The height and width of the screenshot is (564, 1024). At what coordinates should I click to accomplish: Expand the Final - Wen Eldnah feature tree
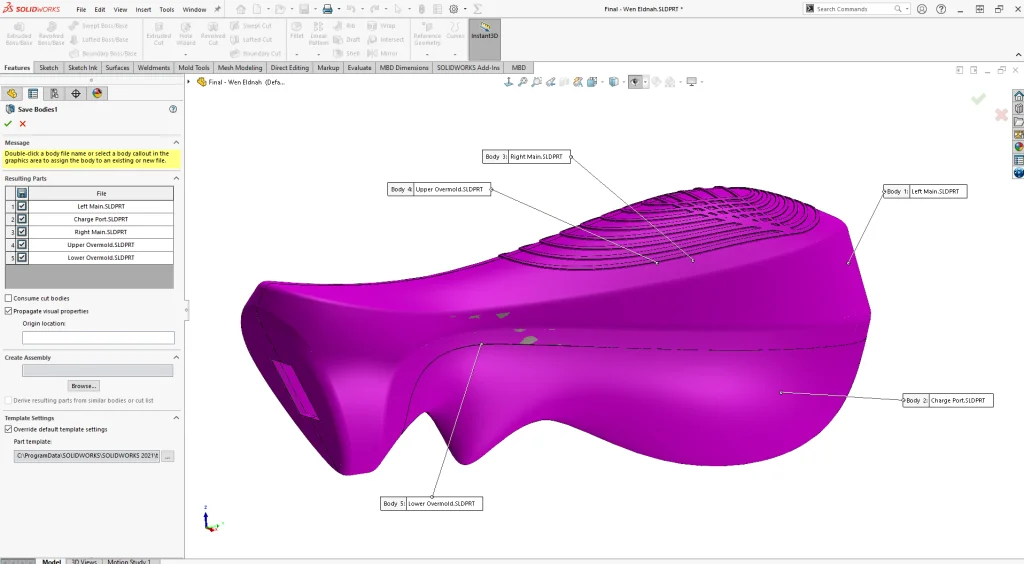[x=190, y=82]
